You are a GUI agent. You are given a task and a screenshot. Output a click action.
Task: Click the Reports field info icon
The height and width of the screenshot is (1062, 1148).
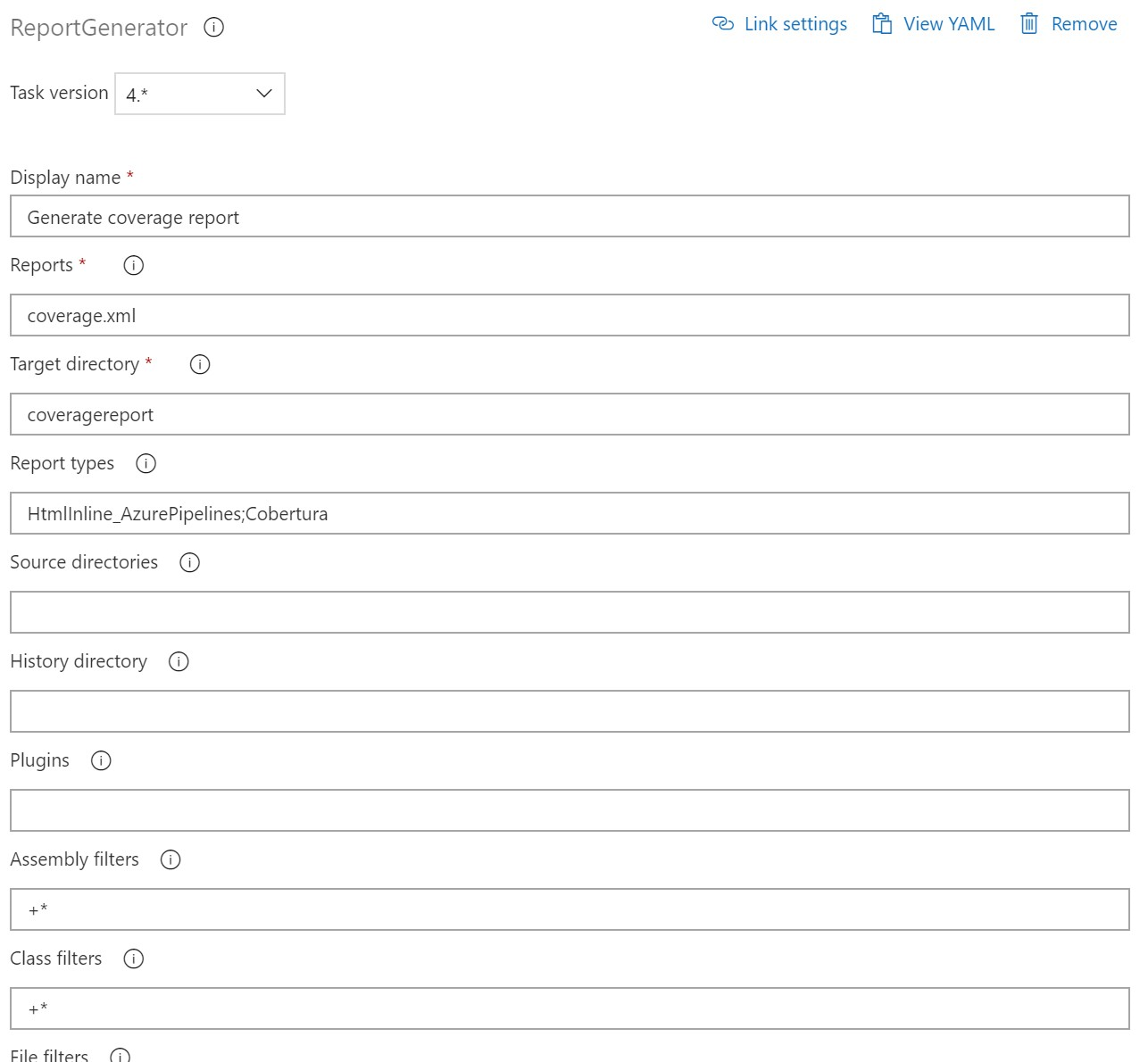click(133, 265)
